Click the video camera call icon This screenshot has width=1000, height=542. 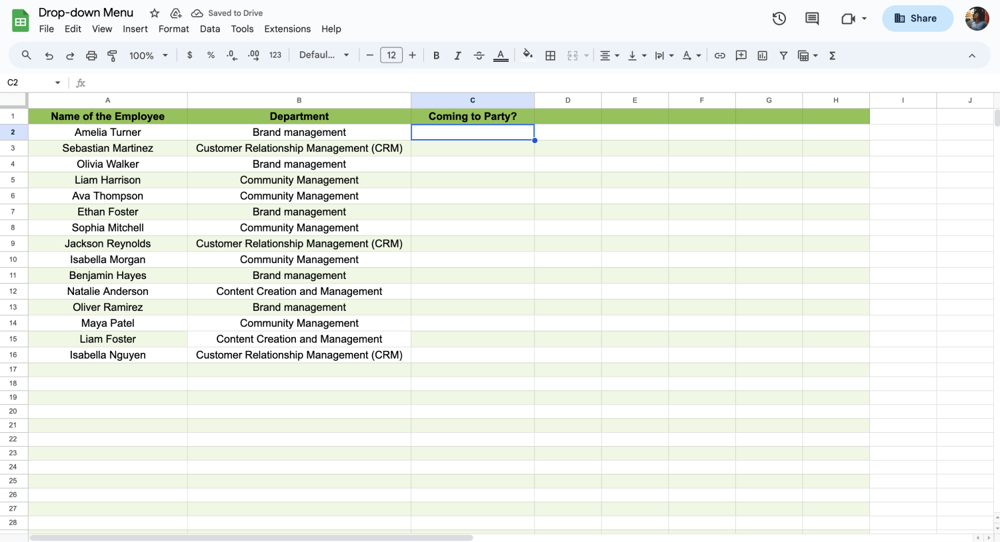point(848,18)
